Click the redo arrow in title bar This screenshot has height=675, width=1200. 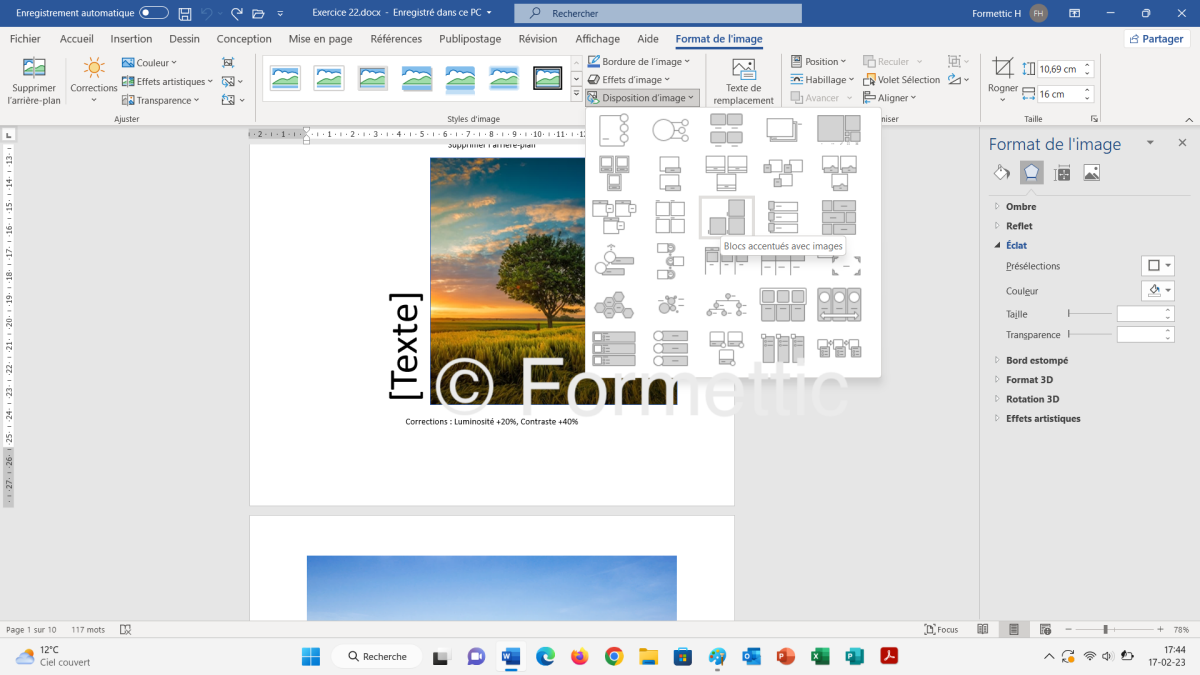(x=236, y=13)
